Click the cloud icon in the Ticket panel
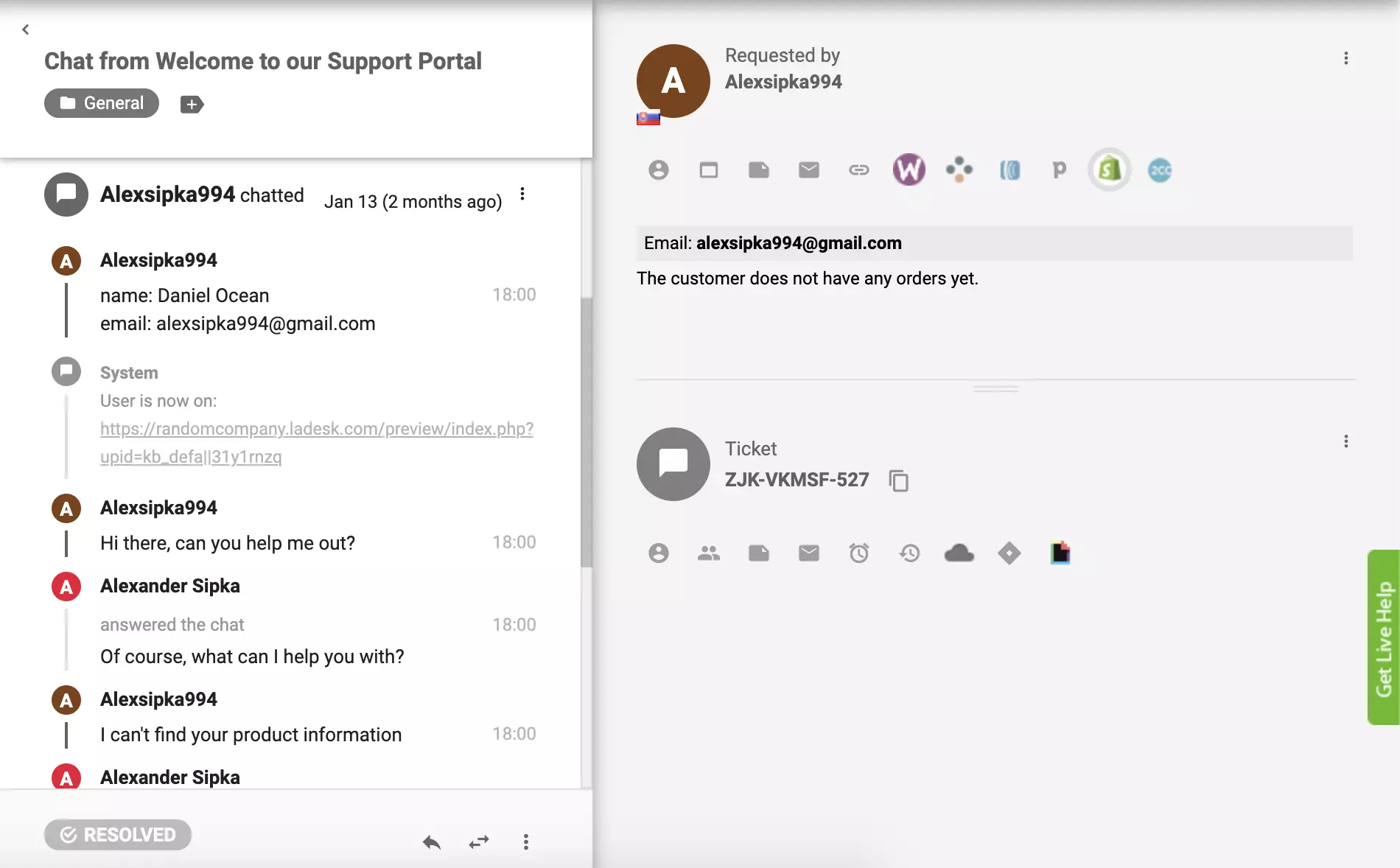The width and height of the screenshot is (1400, 868). [959, 553]
